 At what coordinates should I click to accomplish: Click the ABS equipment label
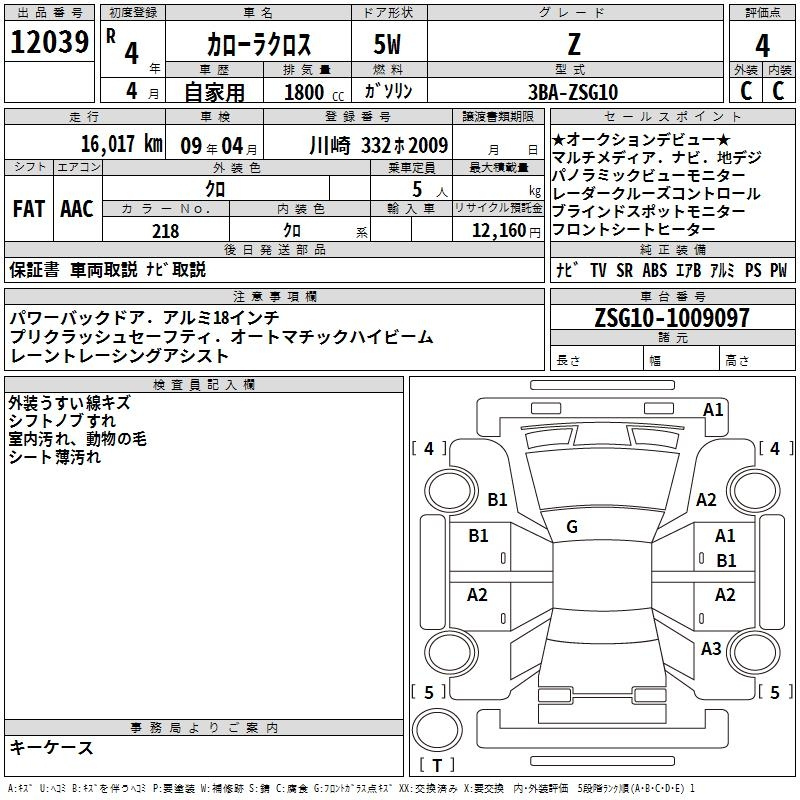click(x=655, y=270)
